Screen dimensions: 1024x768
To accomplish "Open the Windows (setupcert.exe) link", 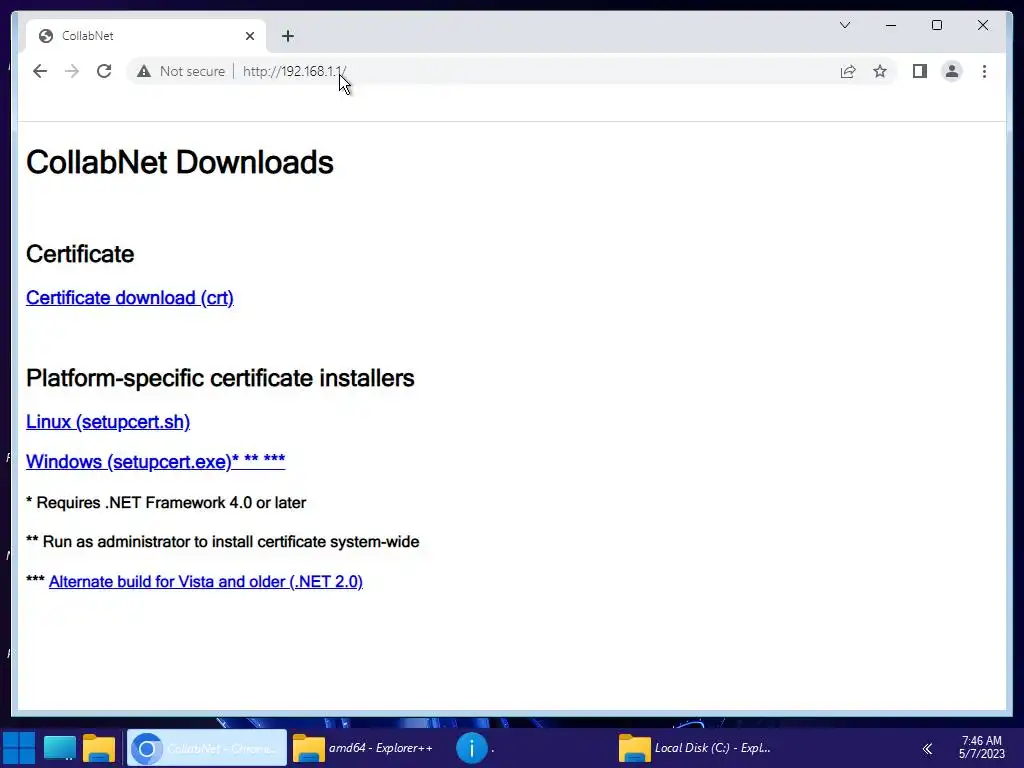I will 155,461.
